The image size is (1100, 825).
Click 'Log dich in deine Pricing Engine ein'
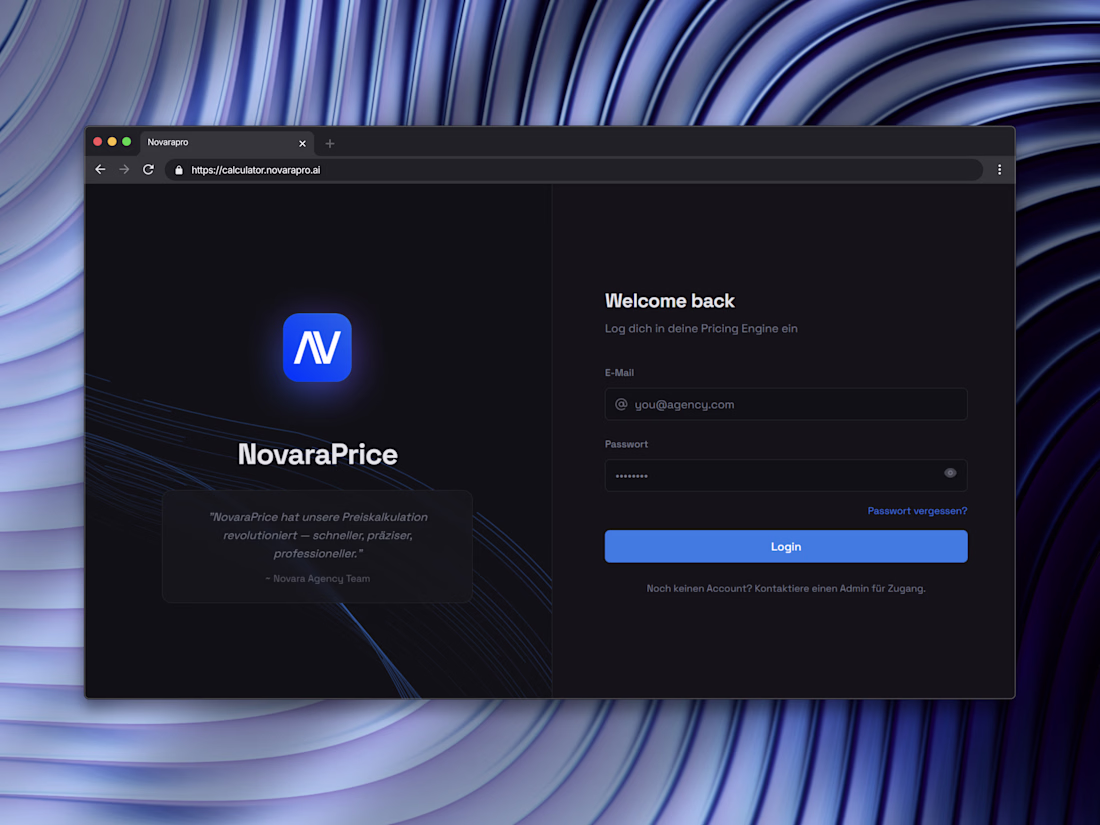tap(701, 328)
